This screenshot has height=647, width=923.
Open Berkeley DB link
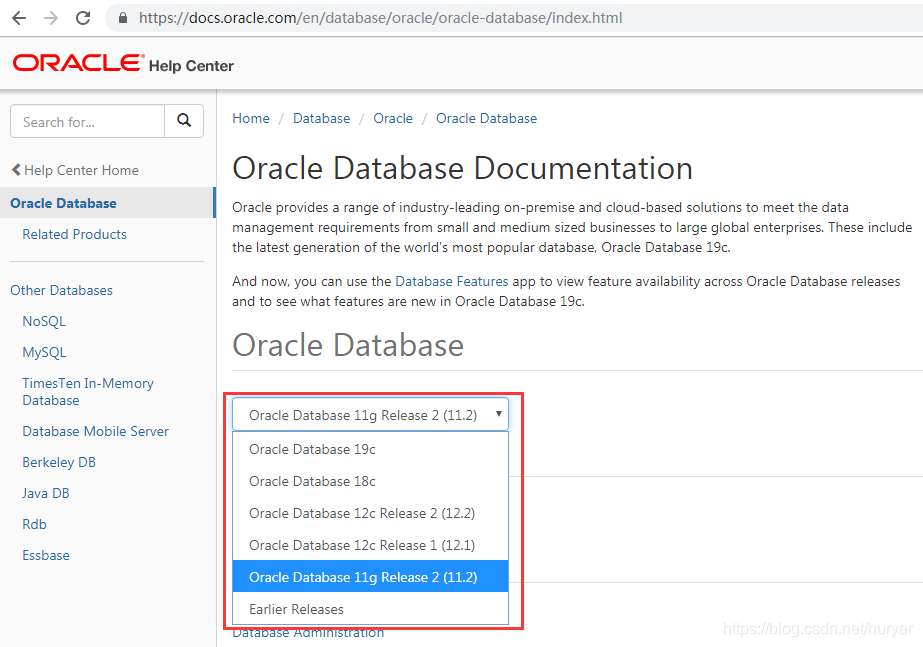(59, 462)
